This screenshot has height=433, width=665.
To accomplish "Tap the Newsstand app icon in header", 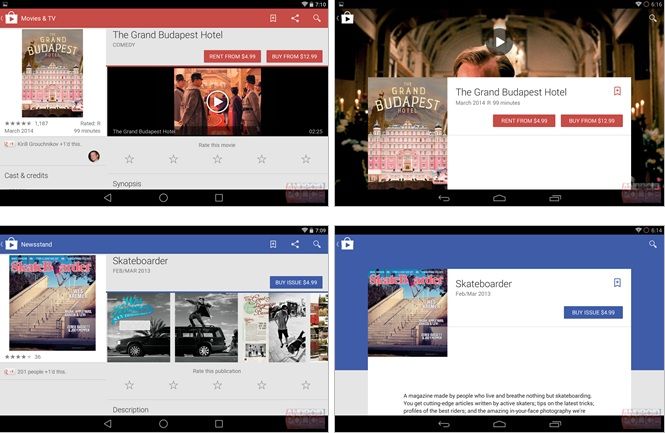I will click(x=11, y=244).
